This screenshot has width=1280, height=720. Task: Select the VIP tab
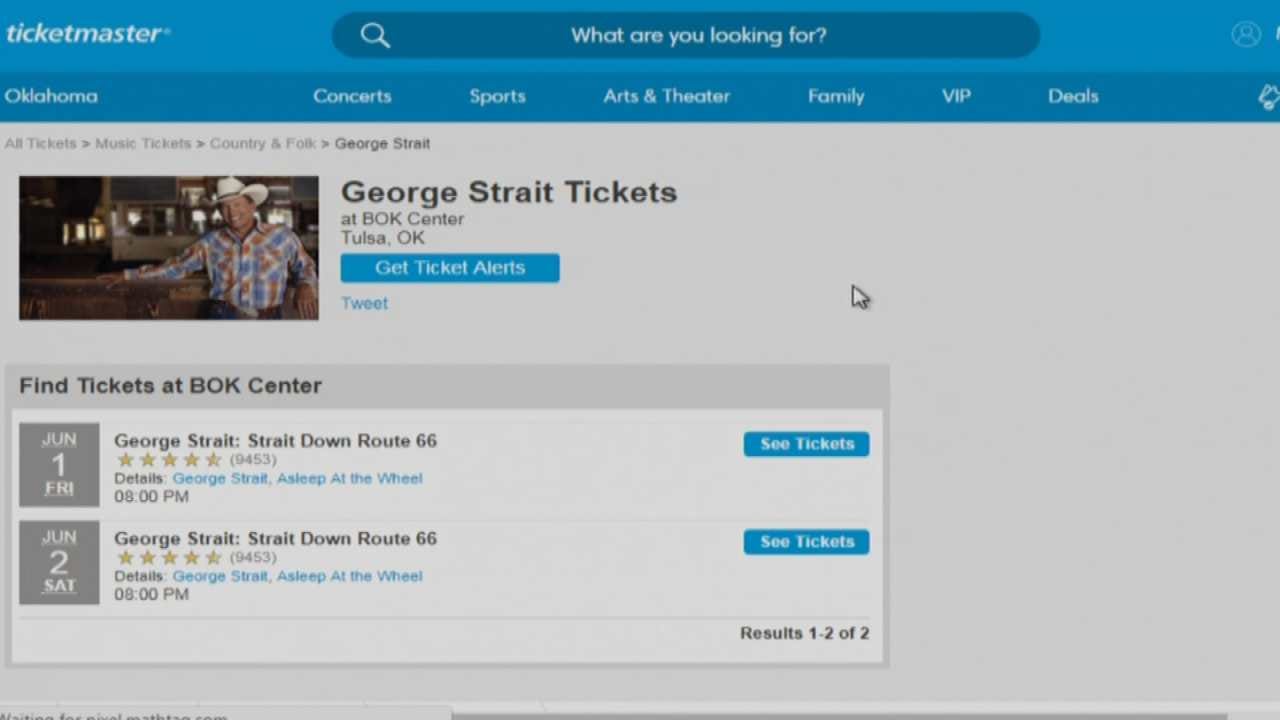click(x=956, y=96)
